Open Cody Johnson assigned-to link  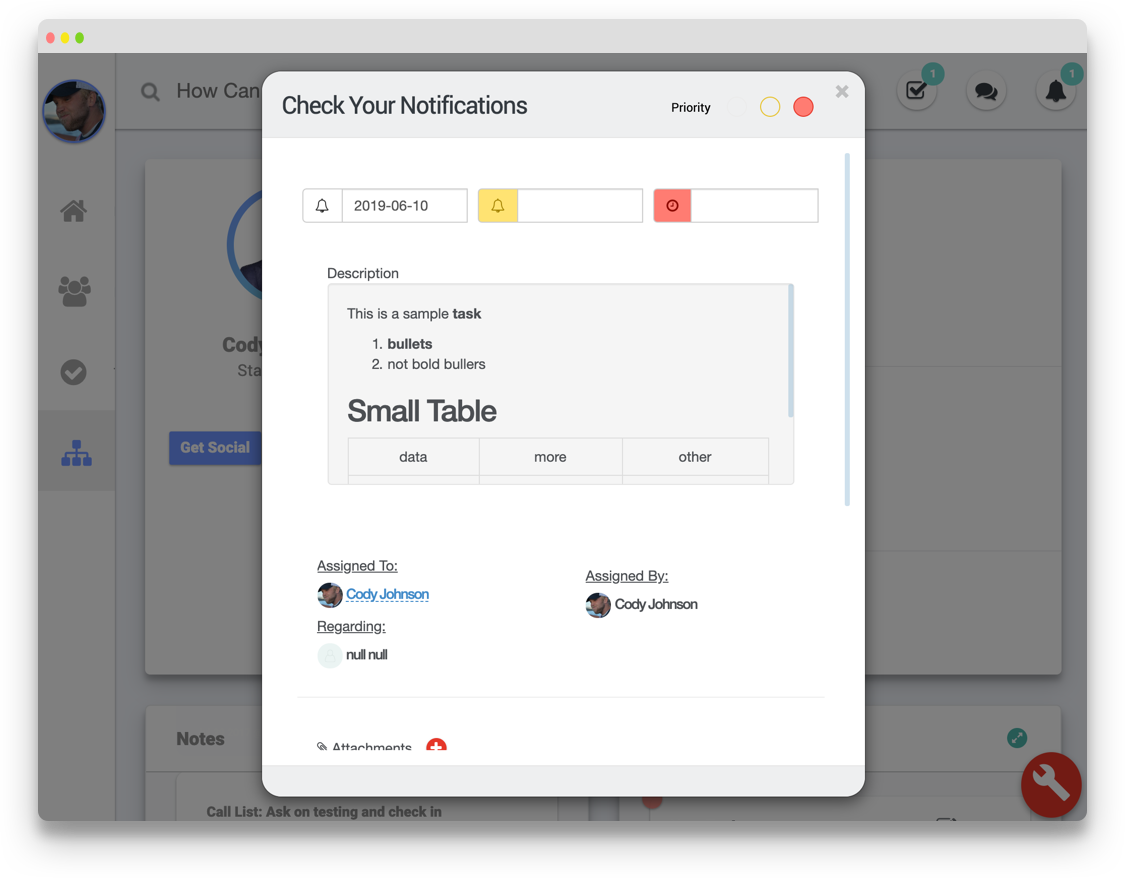(387, 594)
